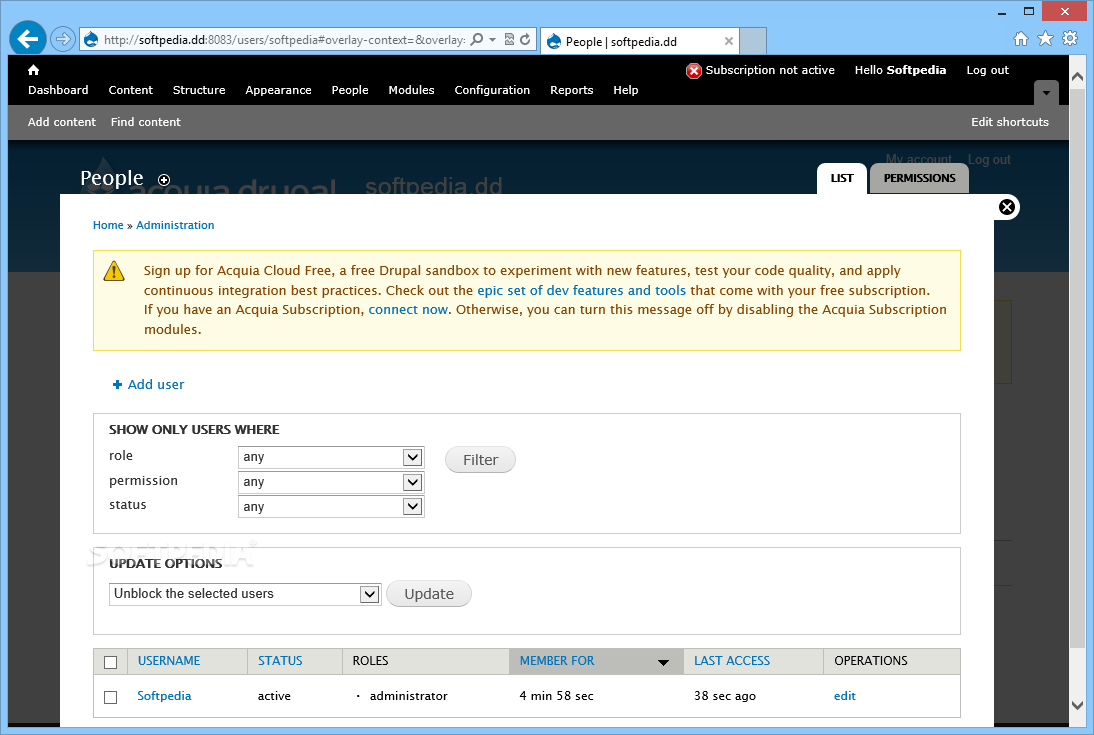
Task: Open Content in admin menu
Action: (x=130, y=90)
